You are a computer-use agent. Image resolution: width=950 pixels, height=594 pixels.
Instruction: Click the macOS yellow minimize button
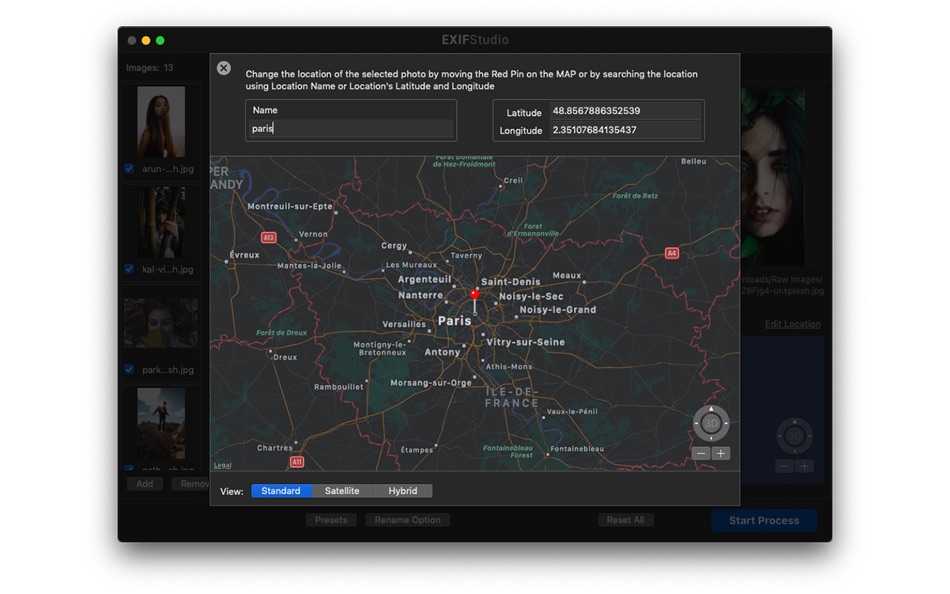(146, 41)
